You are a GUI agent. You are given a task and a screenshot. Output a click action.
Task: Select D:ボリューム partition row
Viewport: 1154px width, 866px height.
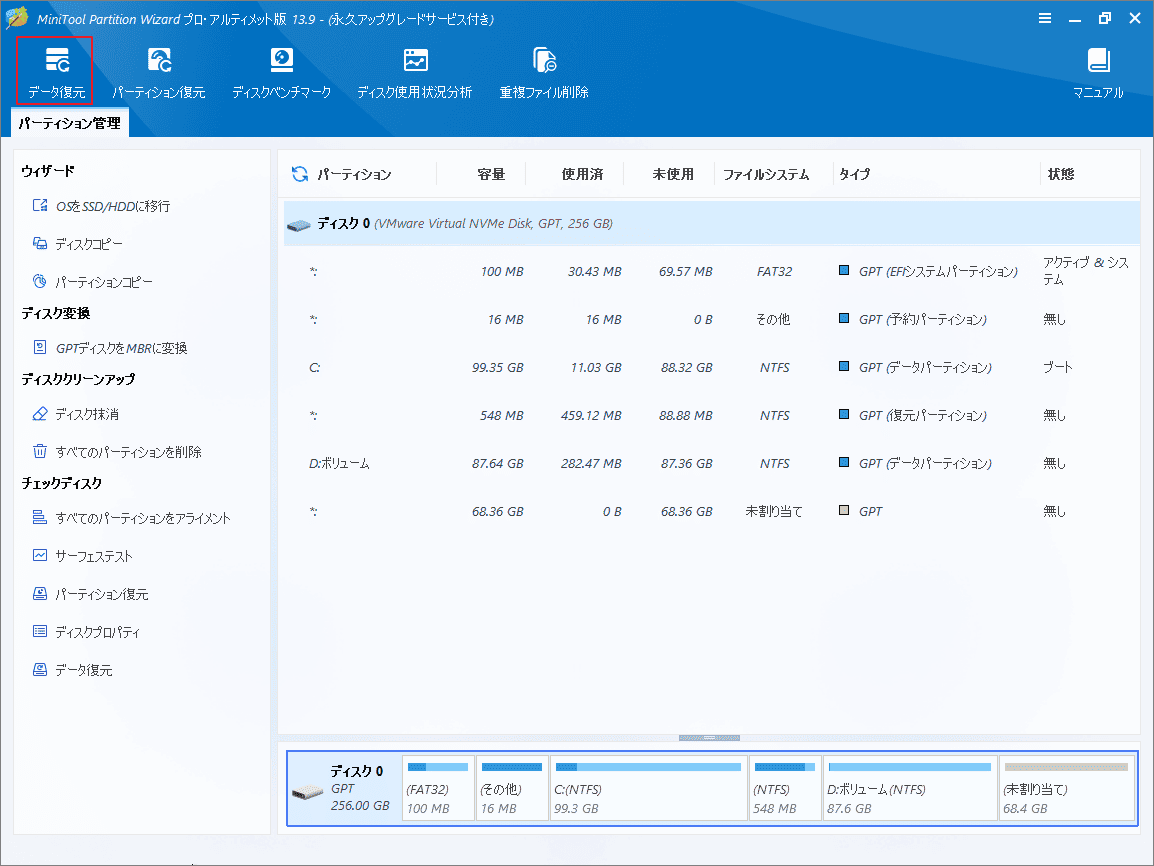pyautogui.click(x=712, y=464)
